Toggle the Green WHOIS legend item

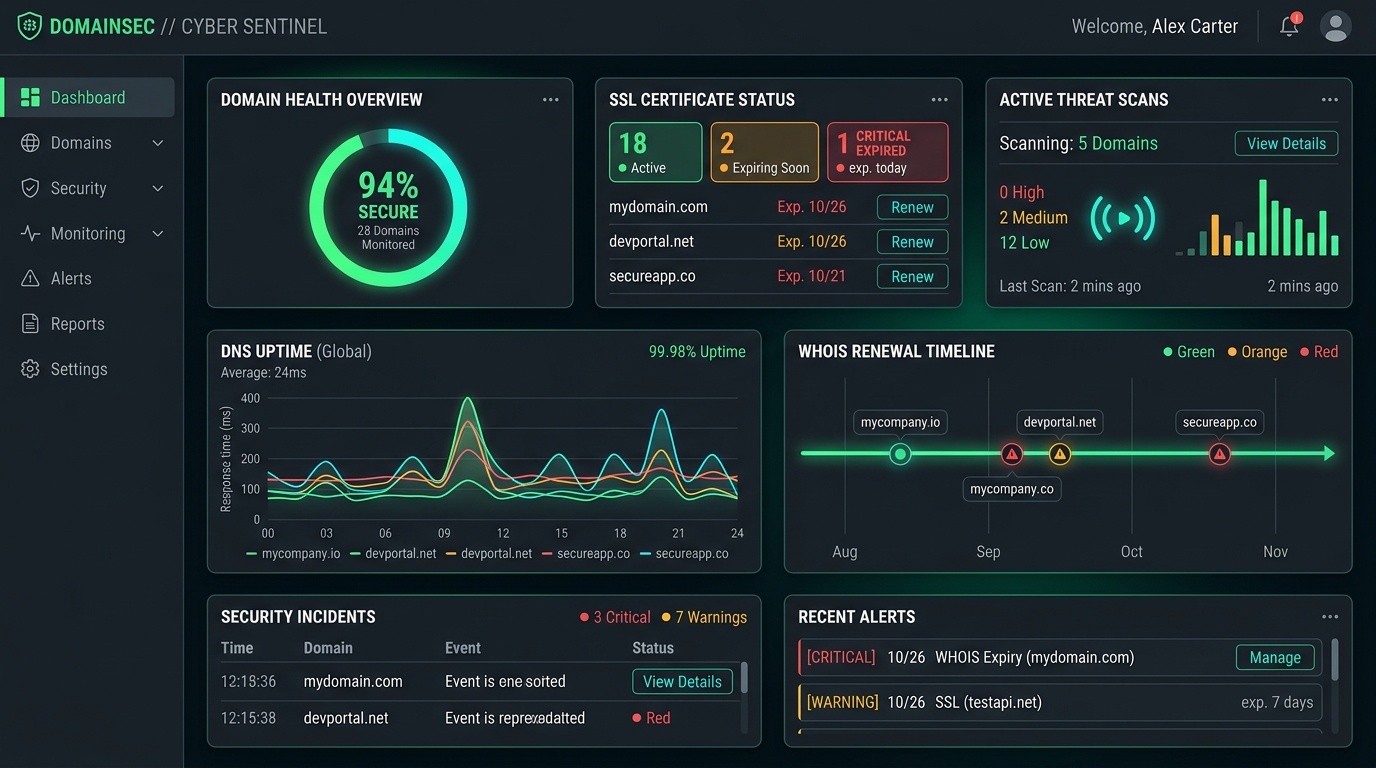[1189, 352]
